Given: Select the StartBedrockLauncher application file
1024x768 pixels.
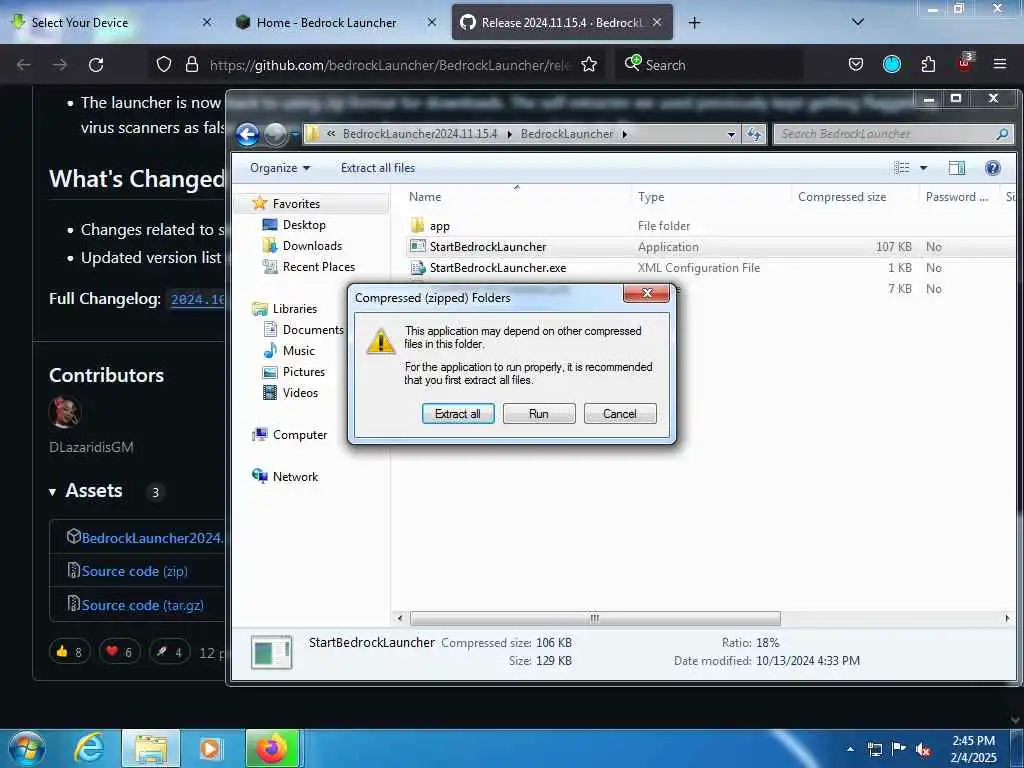Looking at the screenshot, I should tap(710, 246).
